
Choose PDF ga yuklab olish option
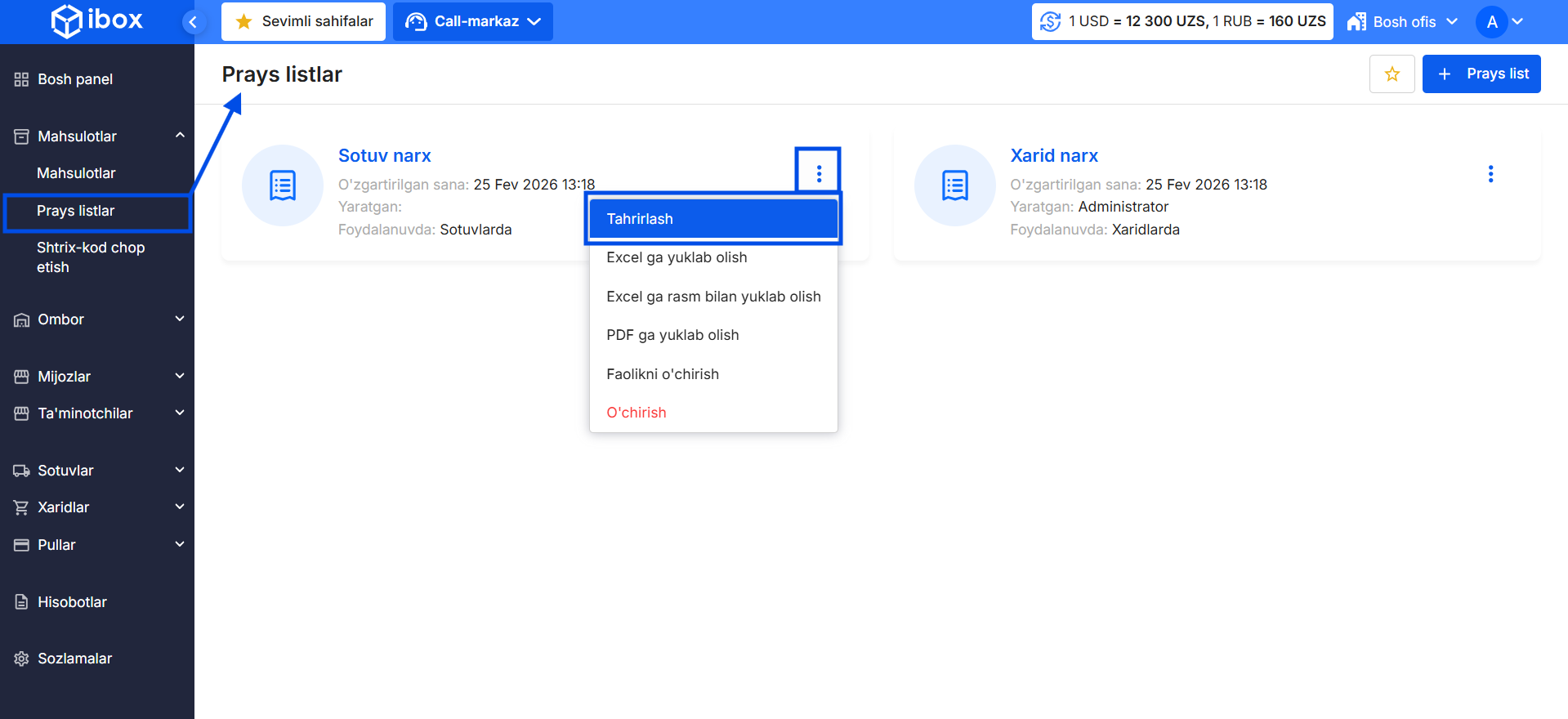point(672,335)
